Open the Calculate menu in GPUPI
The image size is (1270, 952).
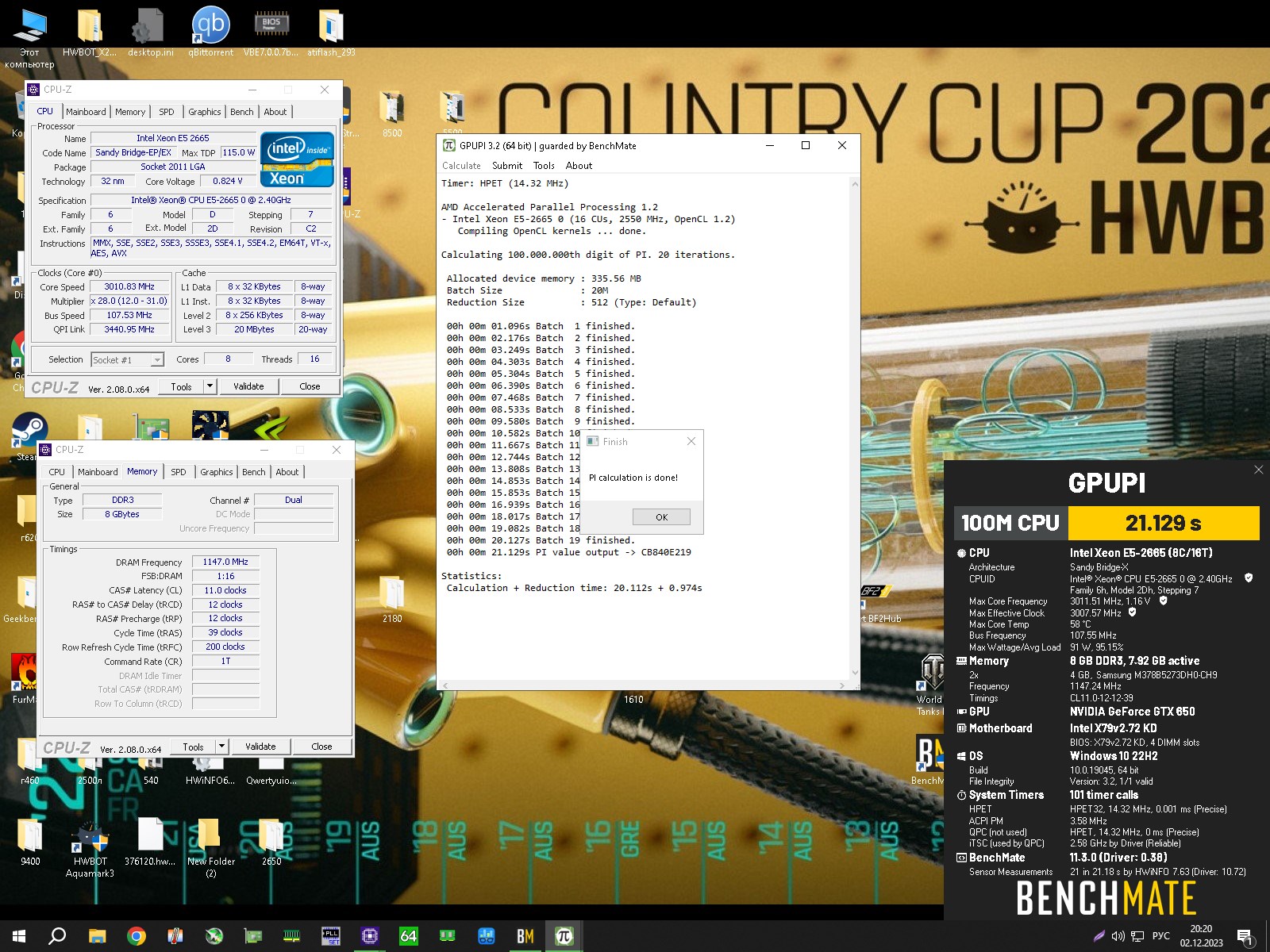coord(461,166)
